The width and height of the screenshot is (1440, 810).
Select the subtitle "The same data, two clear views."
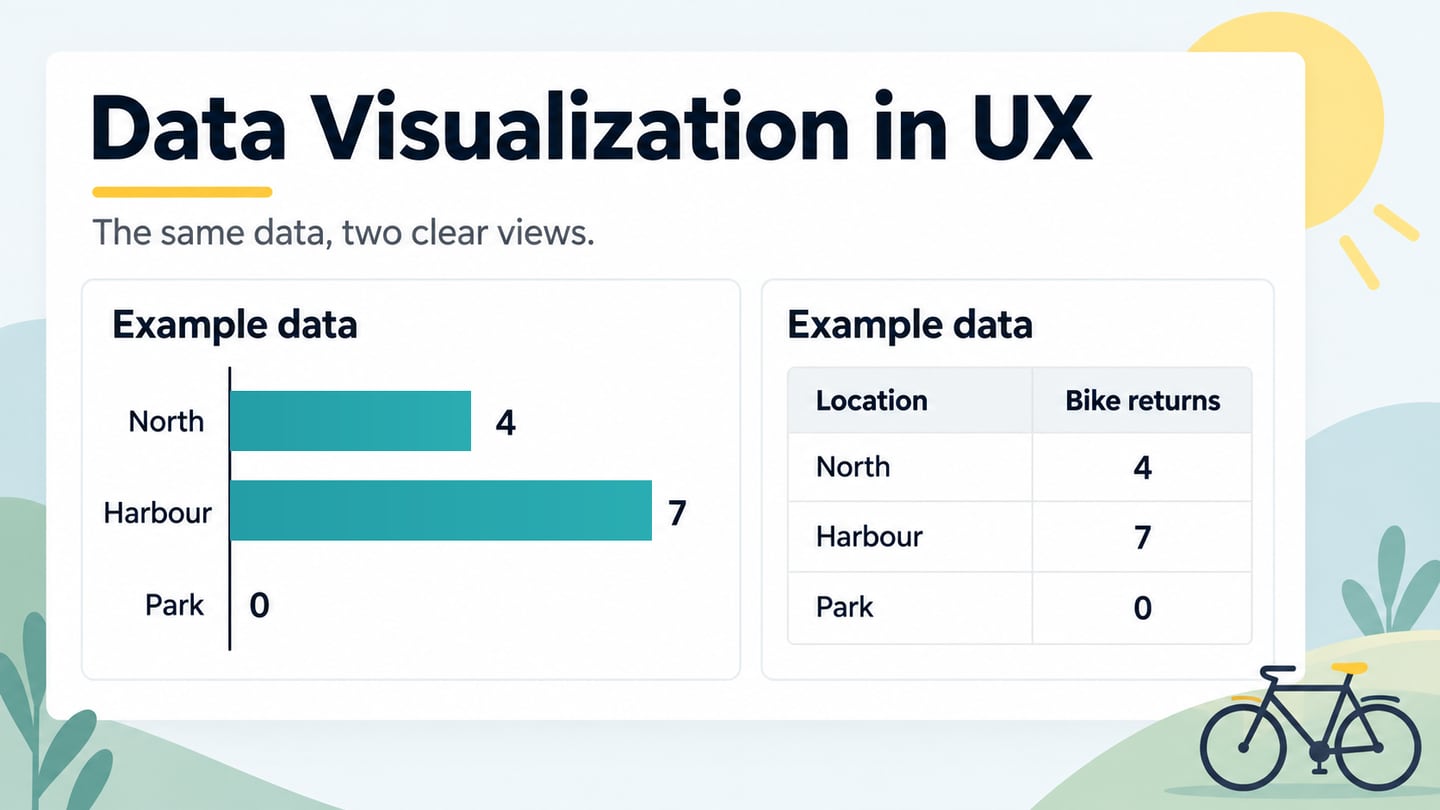(343, 233)
